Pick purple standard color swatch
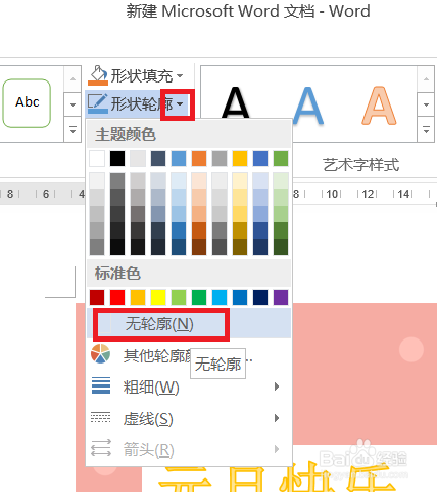The width and height of the screenshot is (437, 492). 281,297
